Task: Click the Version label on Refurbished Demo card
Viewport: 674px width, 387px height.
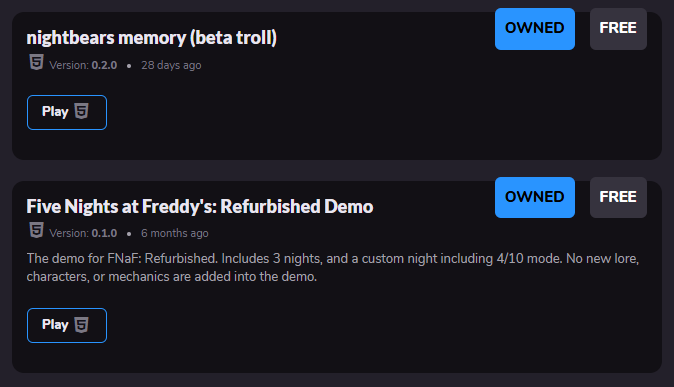Action: [69, 233]
